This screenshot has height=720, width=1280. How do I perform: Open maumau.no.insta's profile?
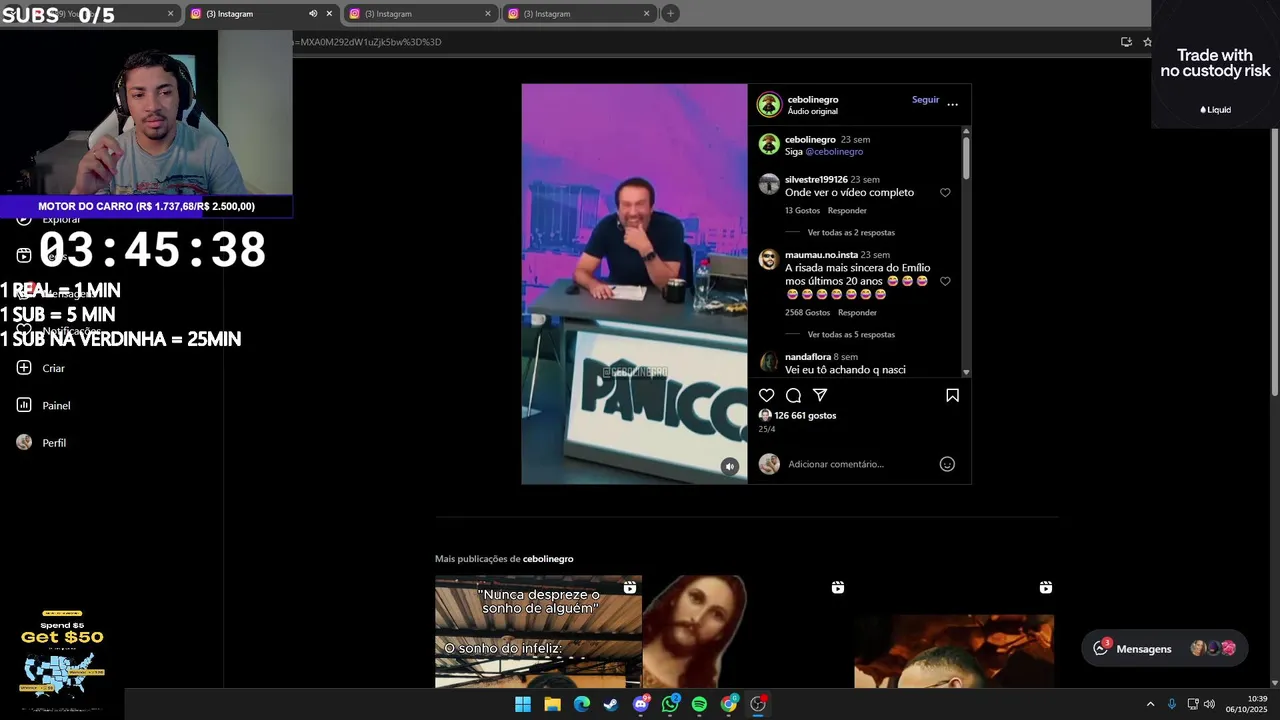point(821,255)
